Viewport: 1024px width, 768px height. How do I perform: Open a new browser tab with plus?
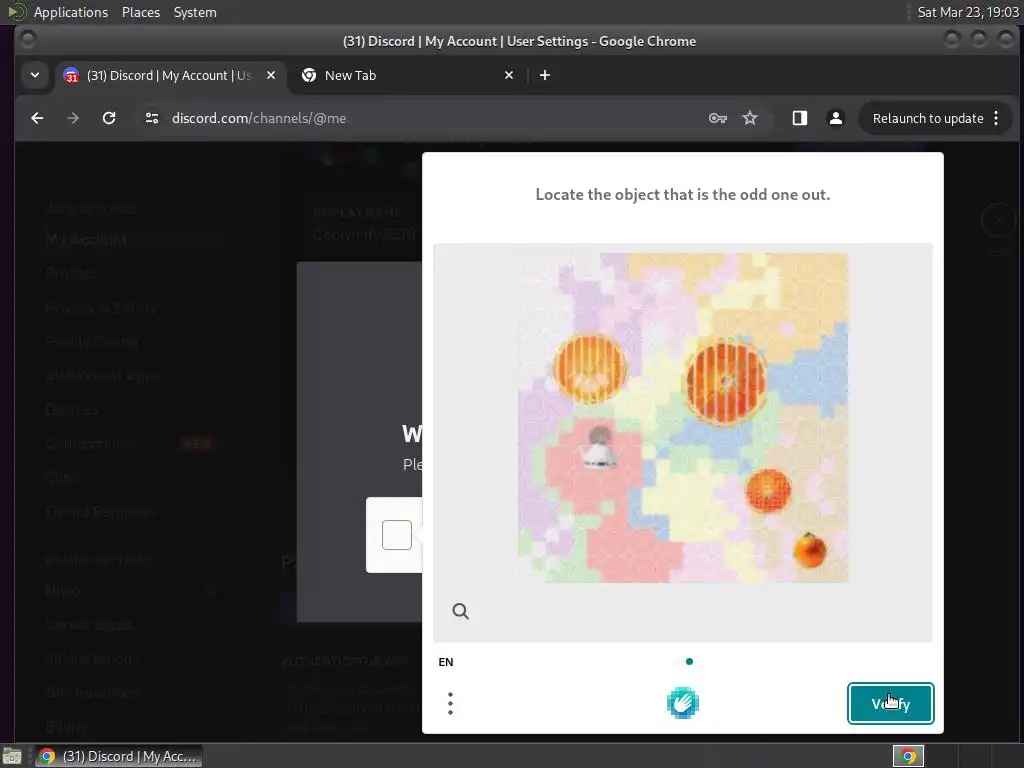(545, 75)
